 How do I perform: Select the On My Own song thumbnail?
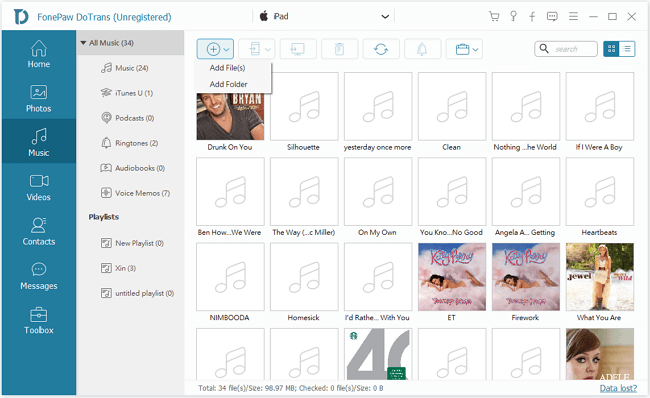(x=378, y=192)
